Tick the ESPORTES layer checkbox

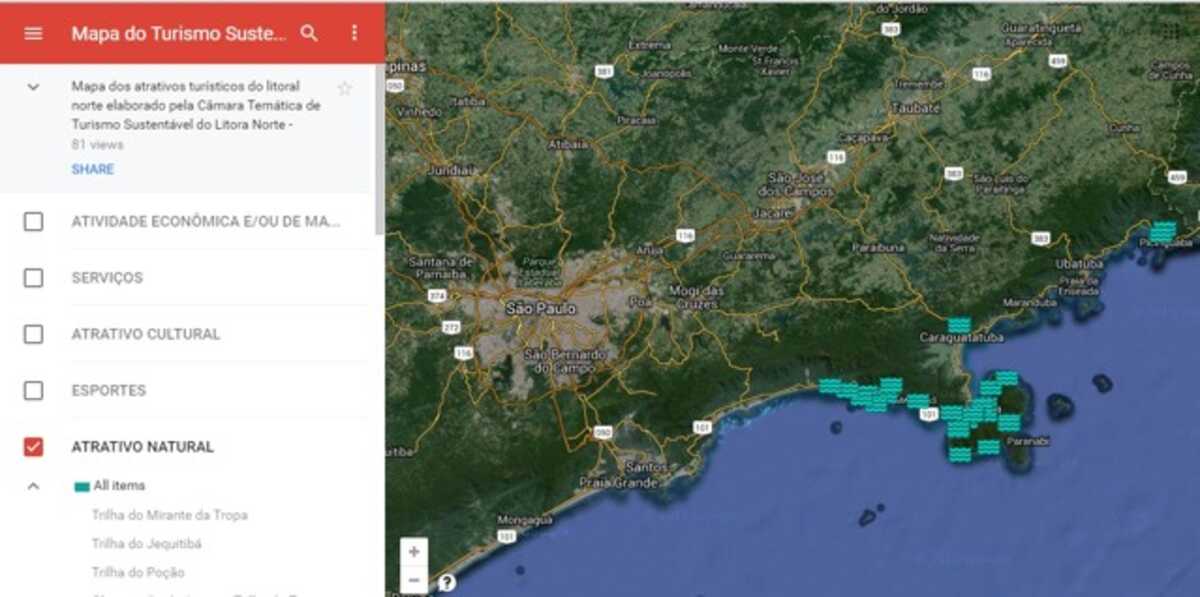33,390
